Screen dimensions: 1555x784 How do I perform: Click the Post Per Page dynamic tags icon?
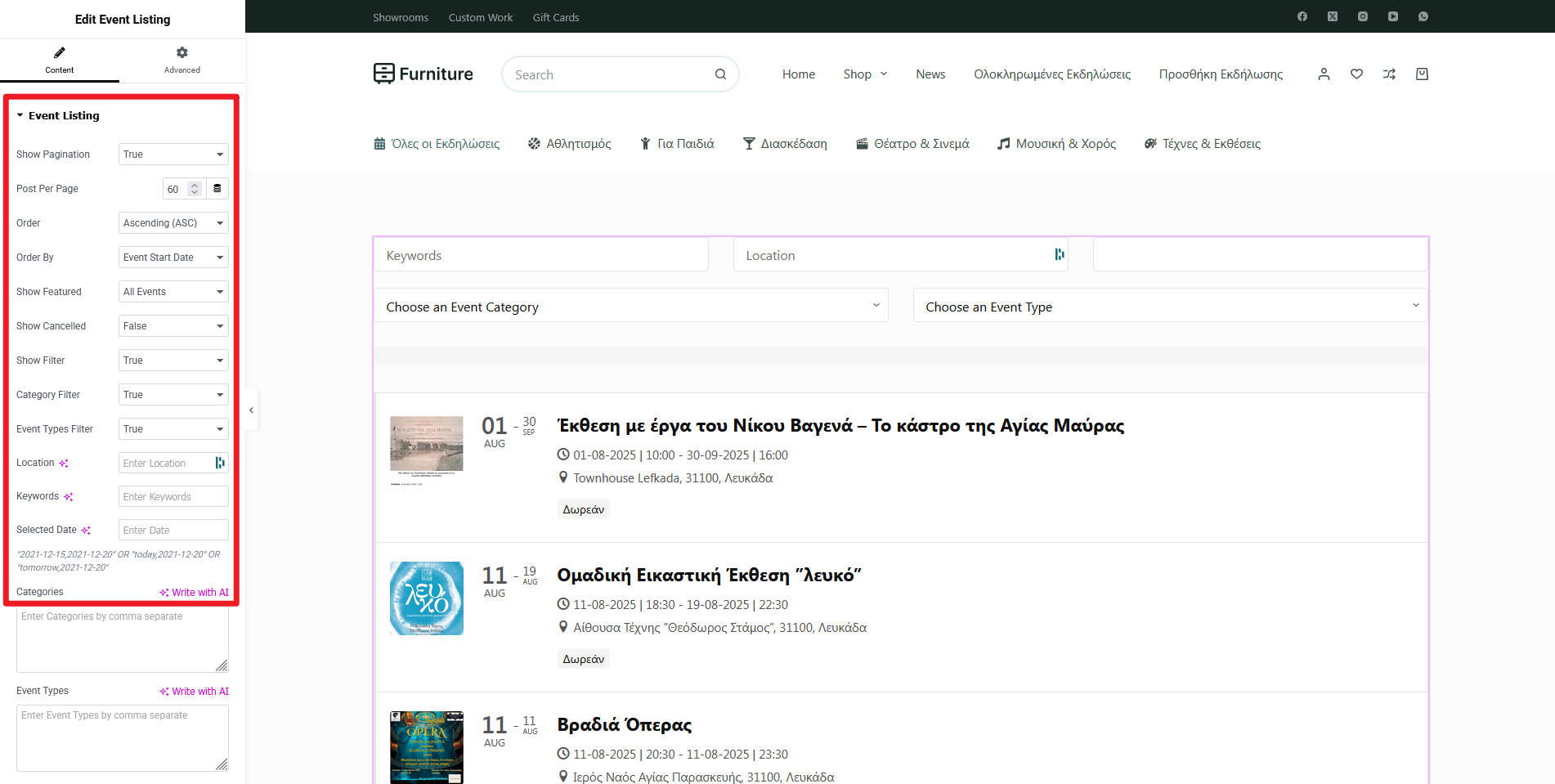click(217, 189)
